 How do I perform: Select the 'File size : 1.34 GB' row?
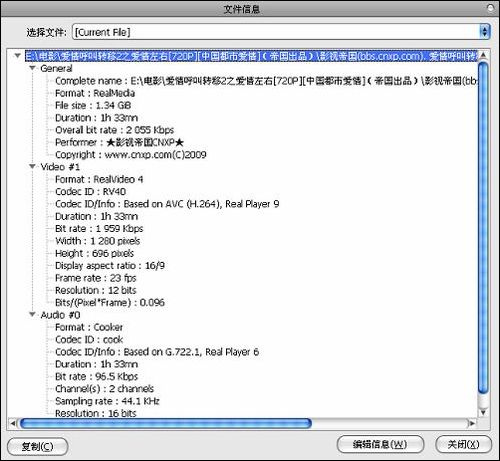[x=93, y=105]
